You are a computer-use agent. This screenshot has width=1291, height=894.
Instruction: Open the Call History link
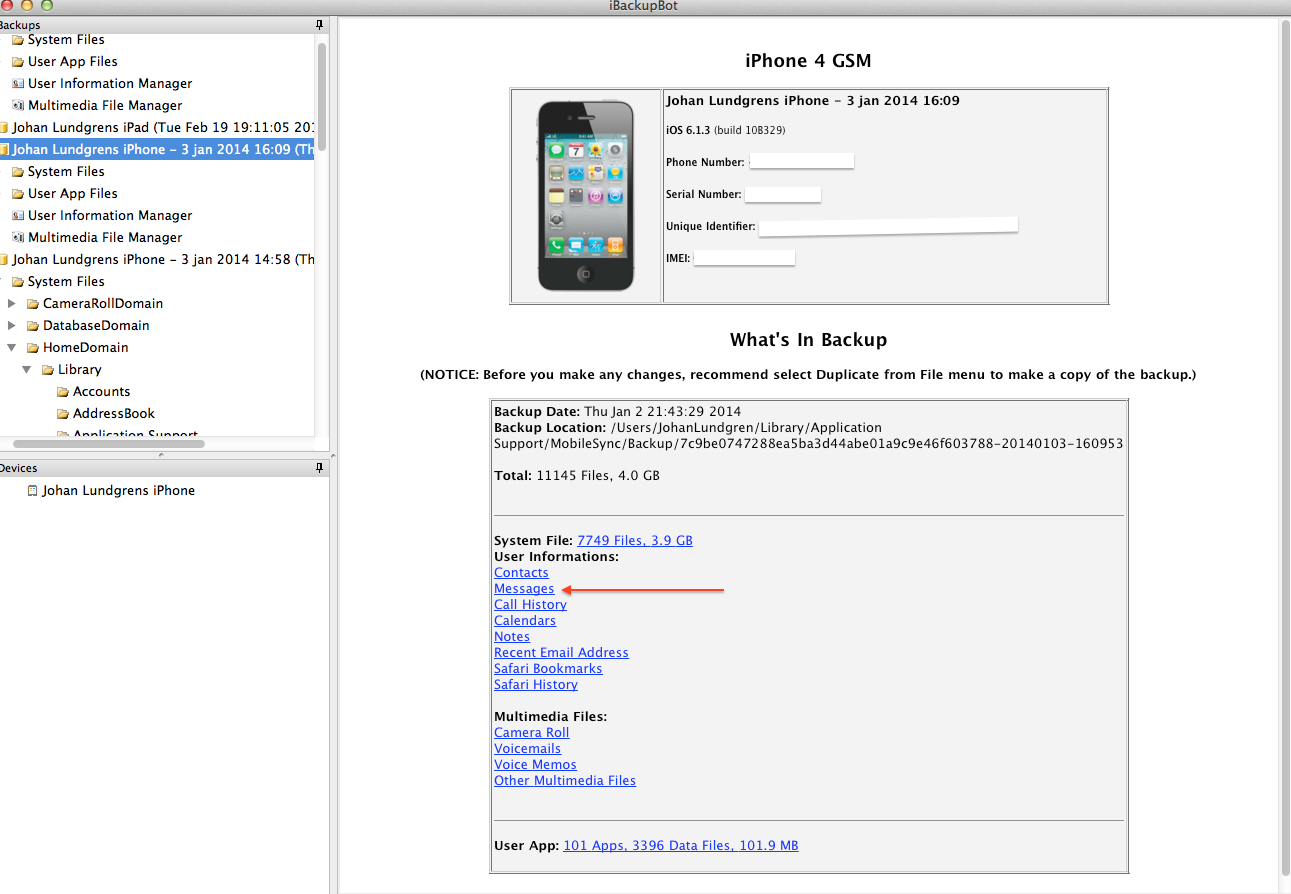pos(530,604)
